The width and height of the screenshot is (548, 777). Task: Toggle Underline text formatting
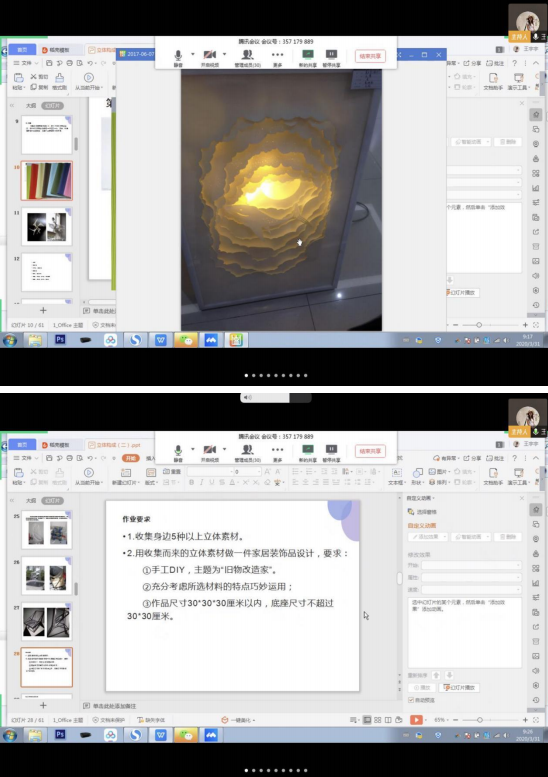(x=212, y=482)
